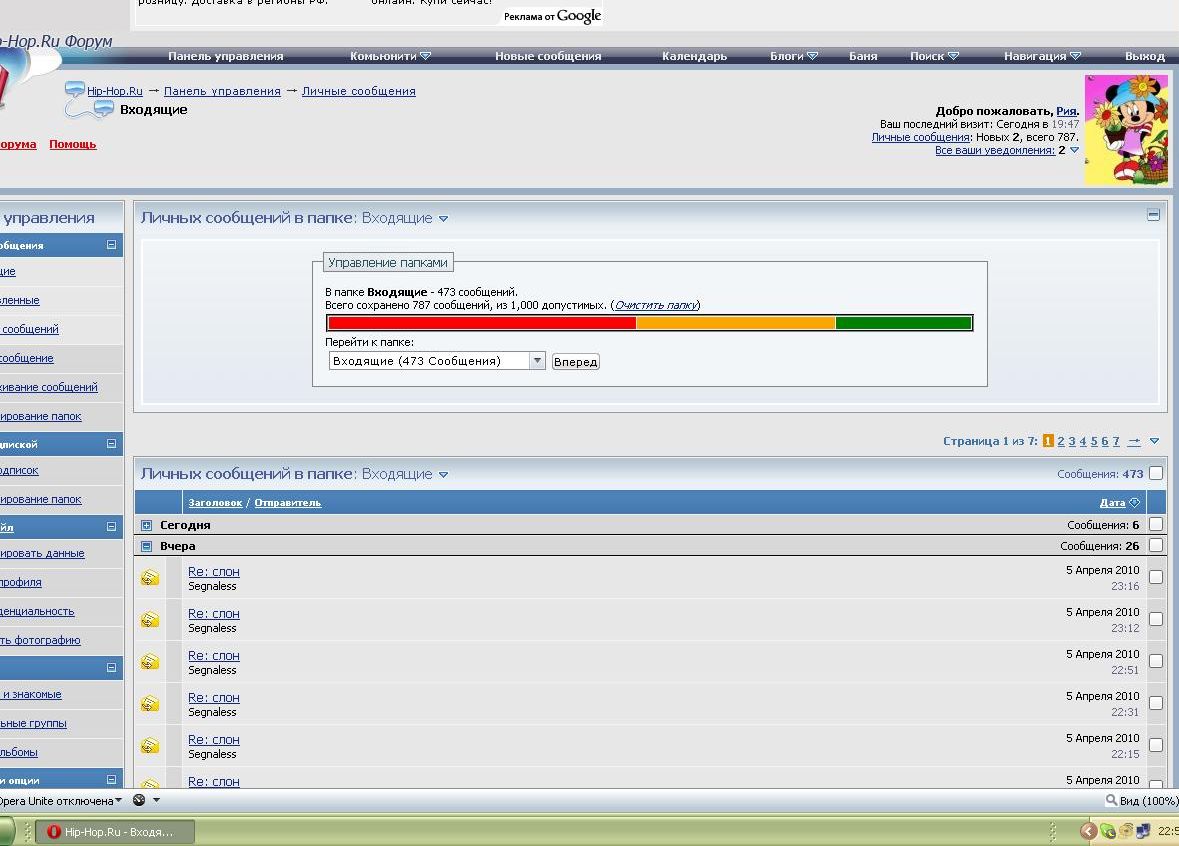
Task: Go to page 7 of messages
Action: click(1116, 441)
